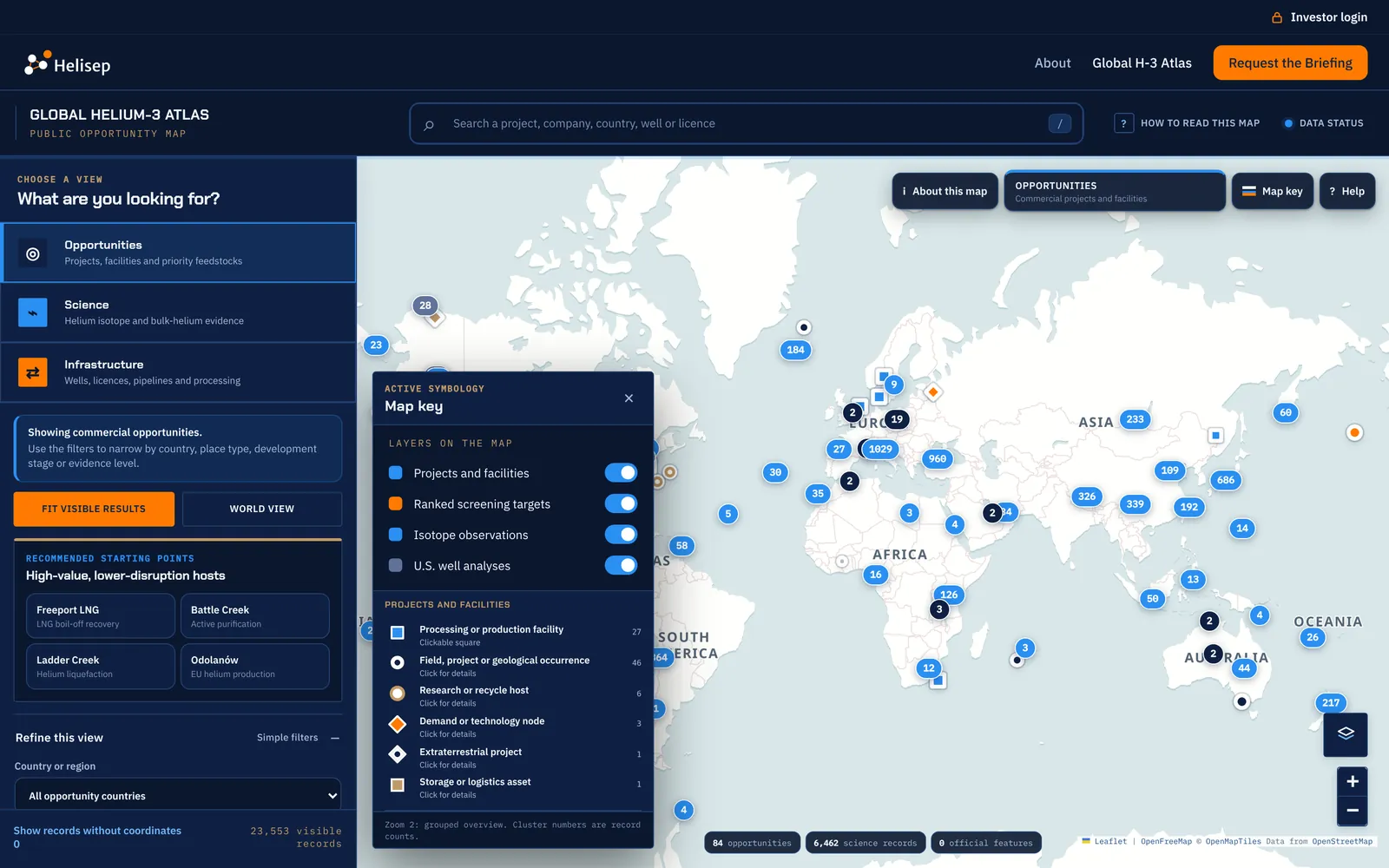This screenshot has height=868, width=1389.
Task: Open the About nav item
Action: [x=1052, y=63]
